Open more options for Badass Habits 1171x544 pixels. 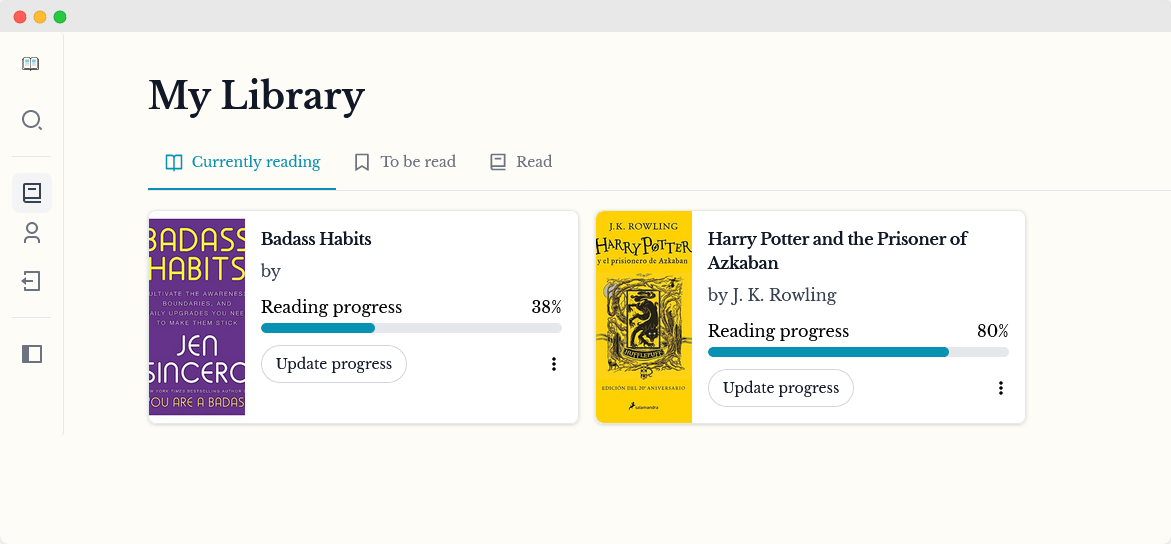point(554,364)
